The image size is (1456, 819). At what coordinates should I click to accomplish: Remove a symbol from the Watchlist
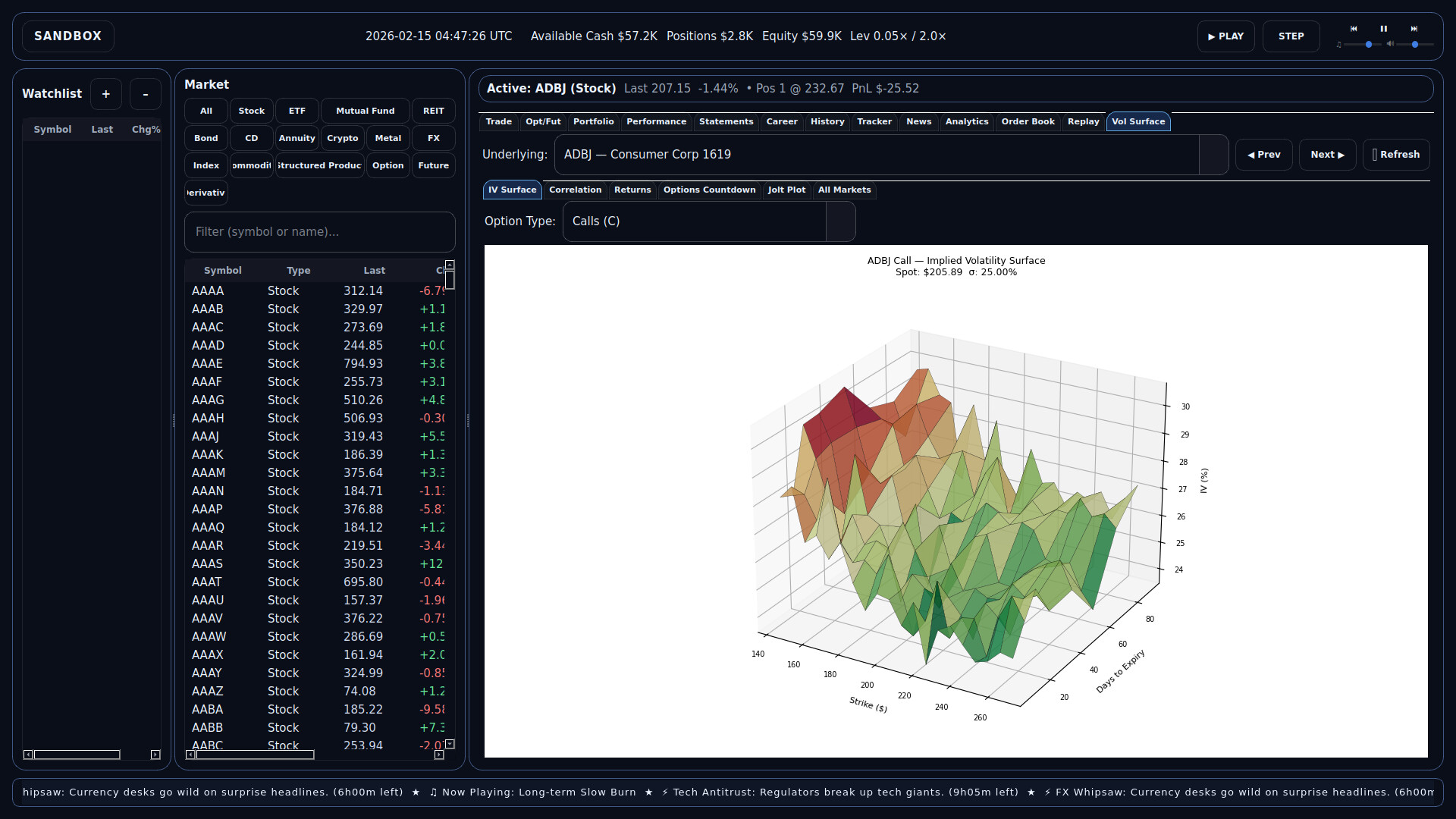click(x=145, y=93)
